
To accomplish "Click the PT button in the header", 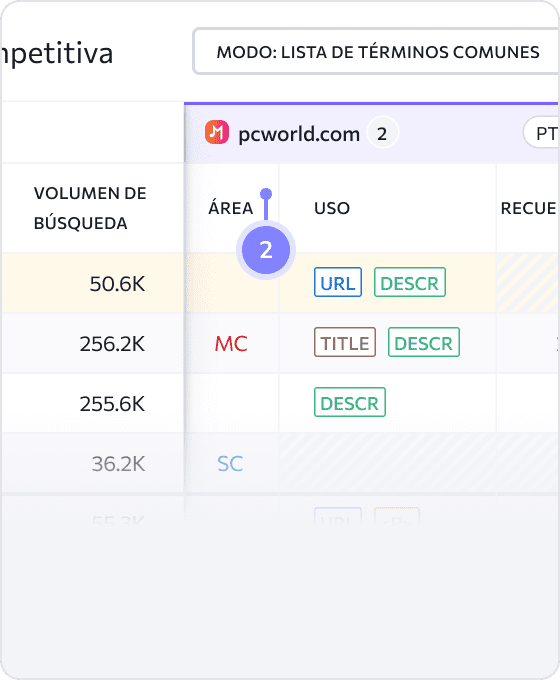I will coord(542,133).
